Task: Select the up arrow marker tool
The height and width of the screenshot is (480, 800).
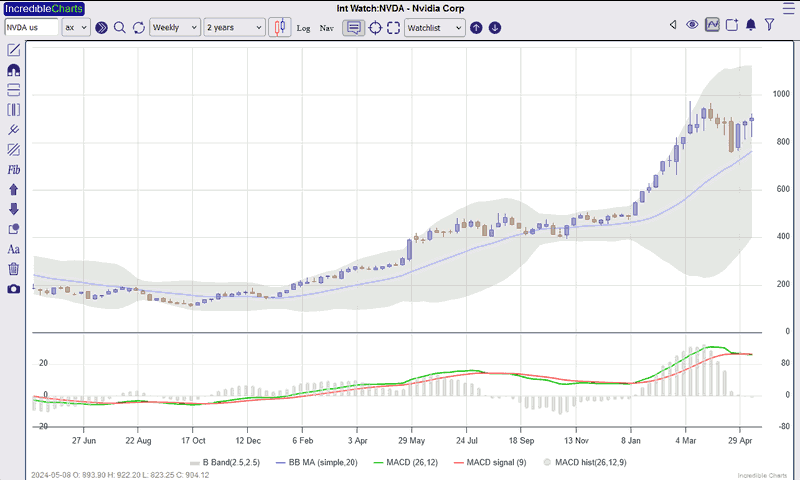Action: [14, 189]
